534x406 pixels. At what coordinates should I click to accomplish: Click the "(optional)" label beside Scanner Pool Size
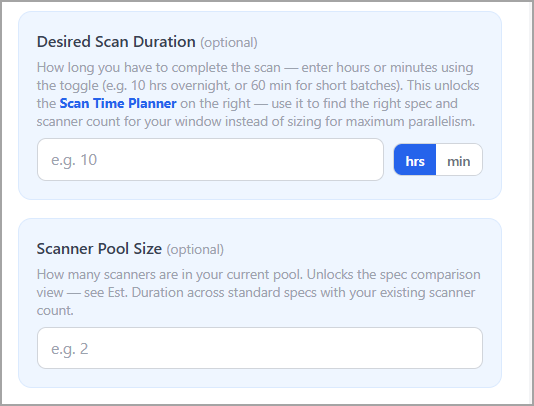pos(195,250)
